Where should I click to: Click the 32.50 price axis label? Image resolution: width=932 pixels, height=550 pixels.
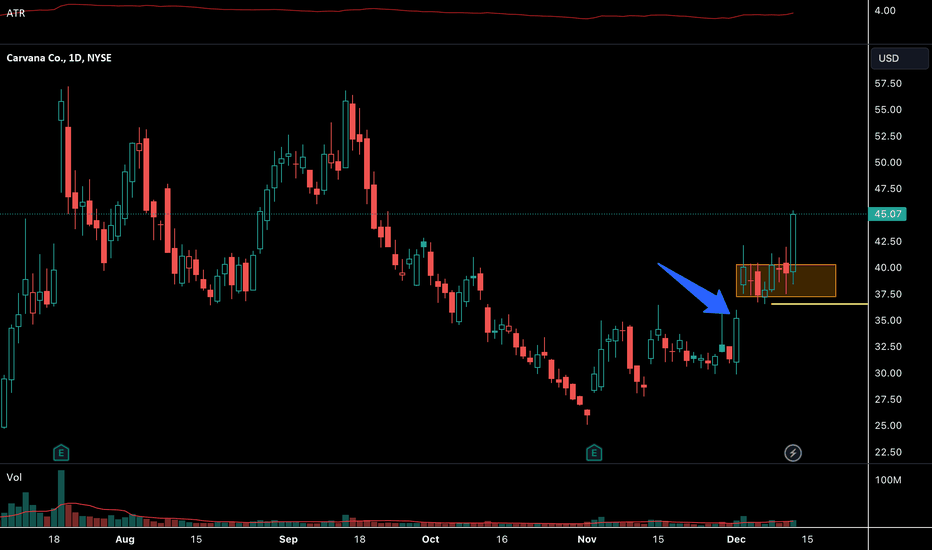tap(888, 347)
